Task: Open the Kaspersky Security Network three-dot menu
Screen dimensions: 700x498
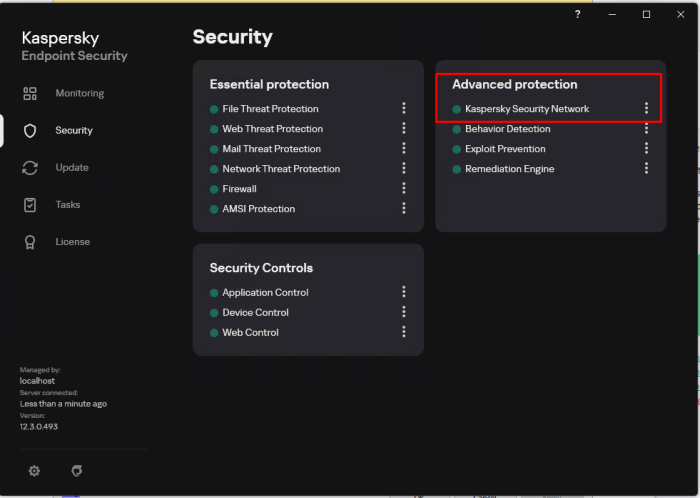Action: (x=646, y=109)
